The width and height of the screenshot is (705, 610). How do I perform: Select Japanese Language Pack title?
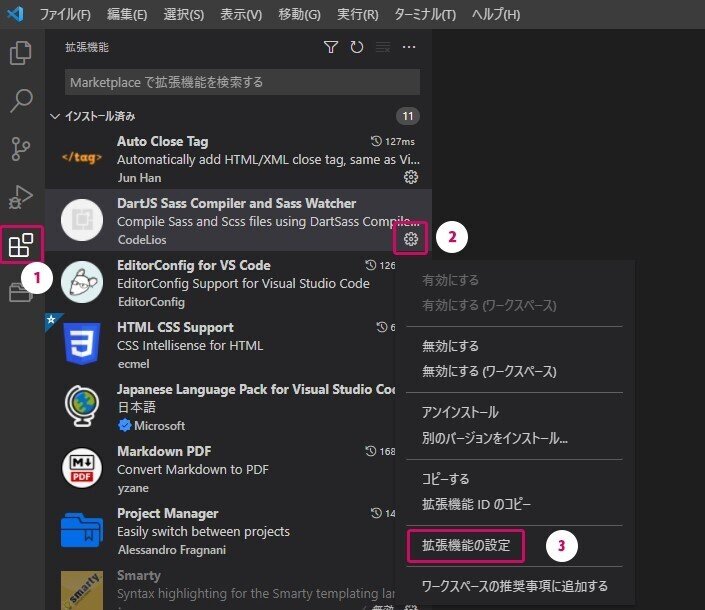pyautogui.click(x=256, y=389)
